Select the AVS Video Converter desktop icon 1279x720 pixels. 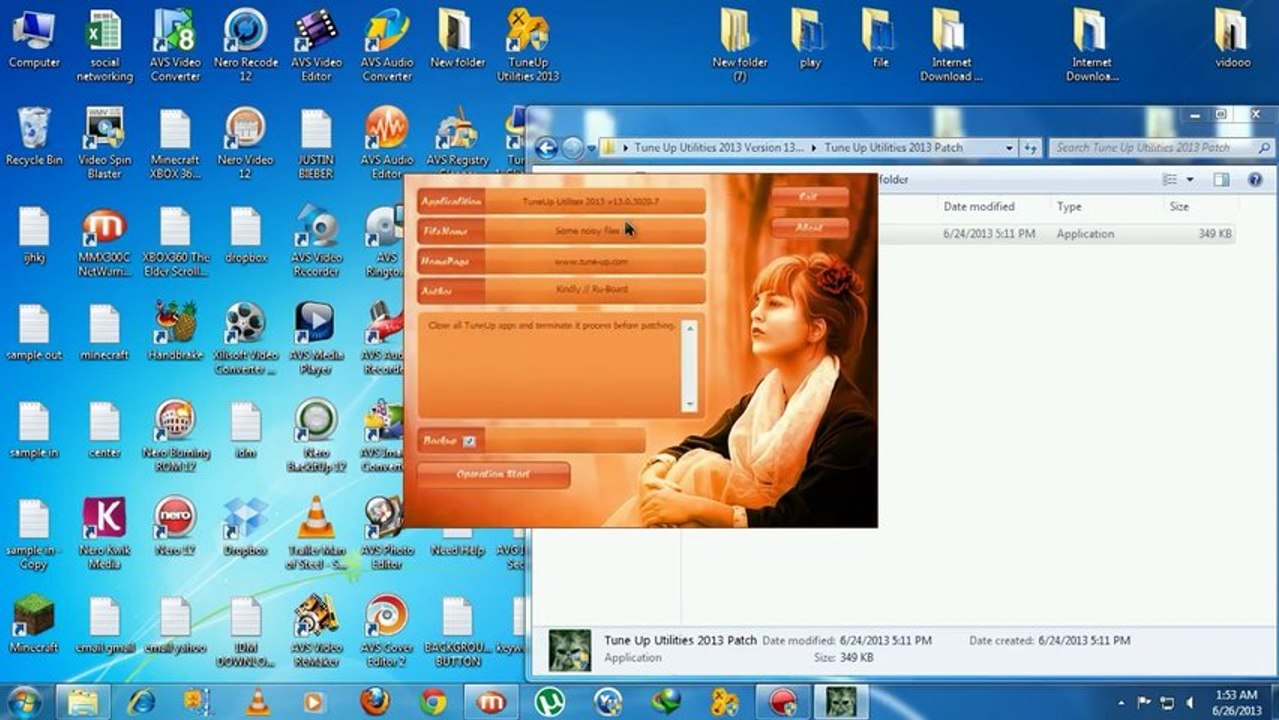pyautogui.click(x=175, y=46)
